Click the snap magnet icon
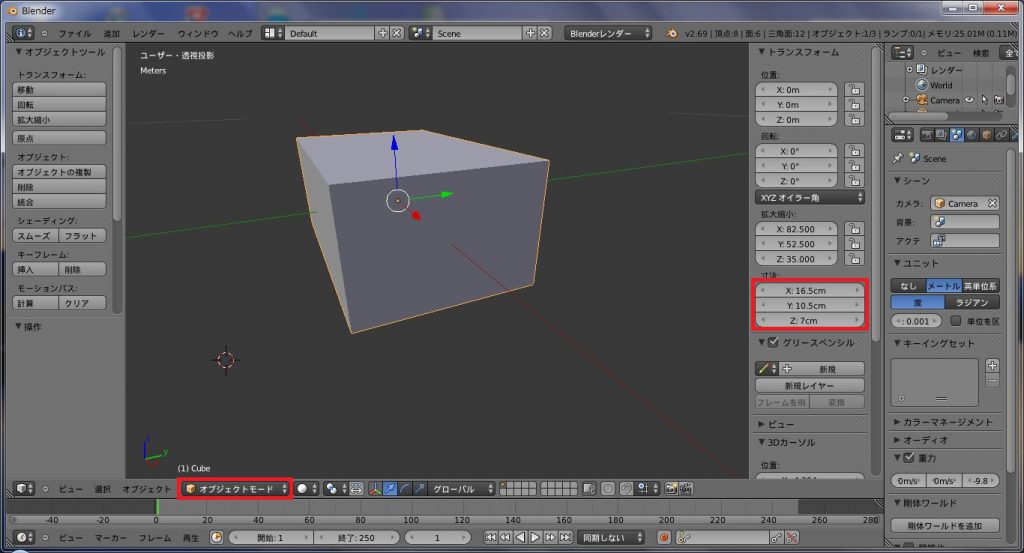 coord(626,488)
